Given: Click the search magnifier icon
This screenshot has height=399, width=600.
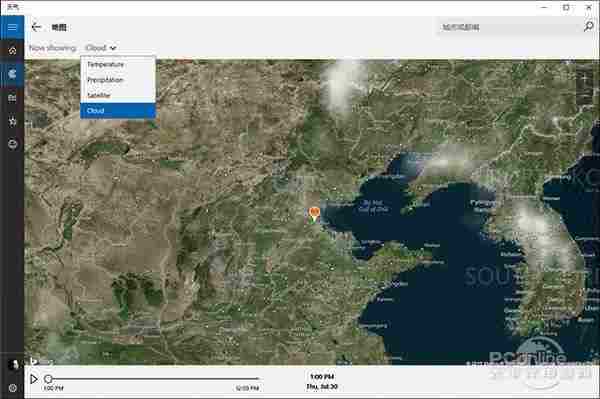Looking at the screenshot, I should [589, 26].
